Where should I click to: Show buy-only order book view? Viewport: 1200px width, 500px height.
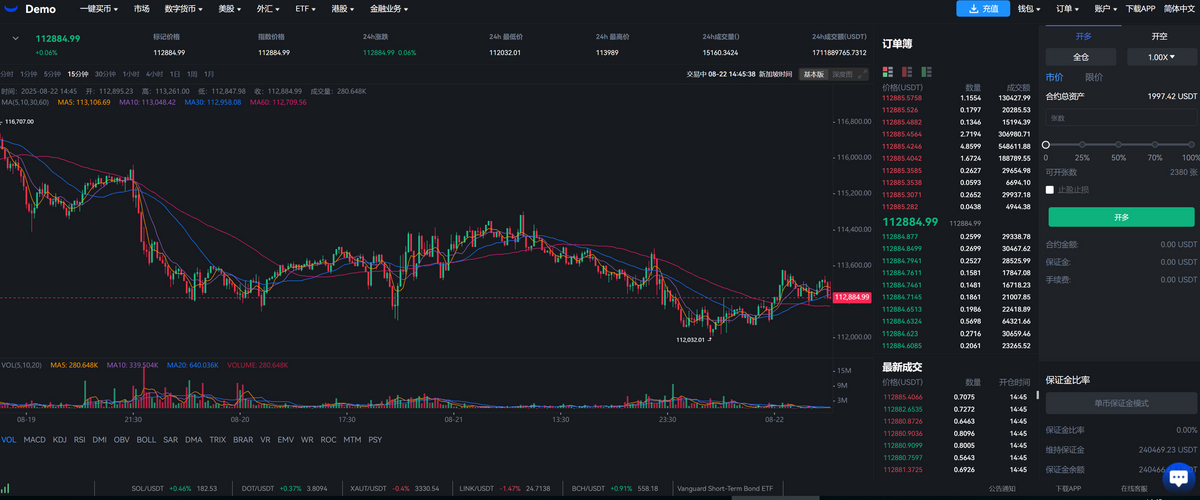tap(927, 71)
